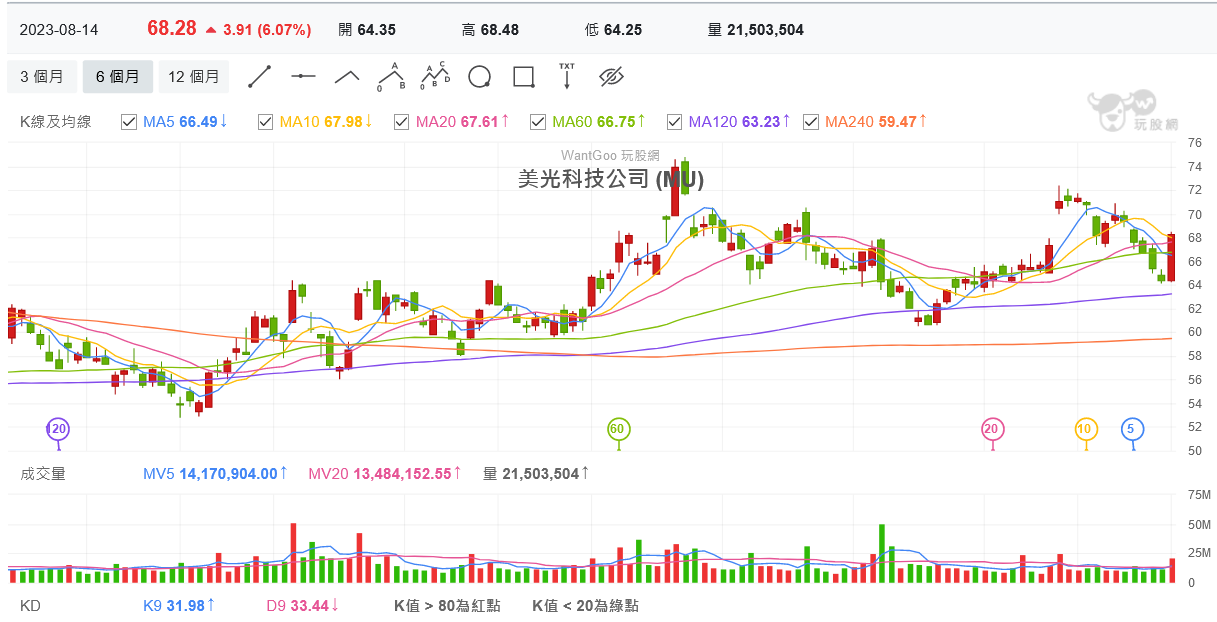
Task: Click the MA20 value 67.61
Action: [479, 122]
